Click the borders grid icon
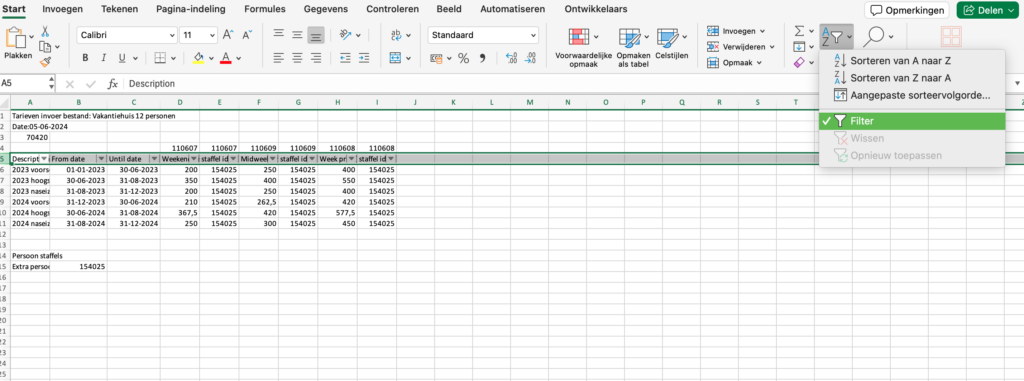 click(160, 58)
